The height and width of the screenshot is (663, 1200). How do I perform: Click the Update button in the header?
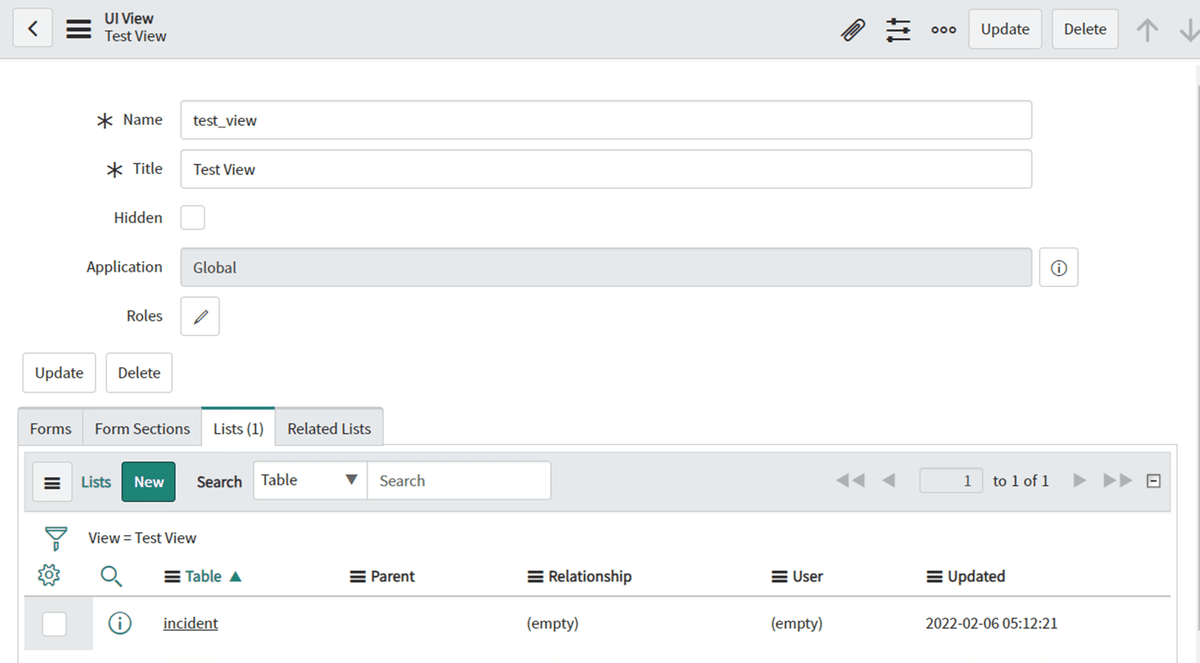point(1004,29)
